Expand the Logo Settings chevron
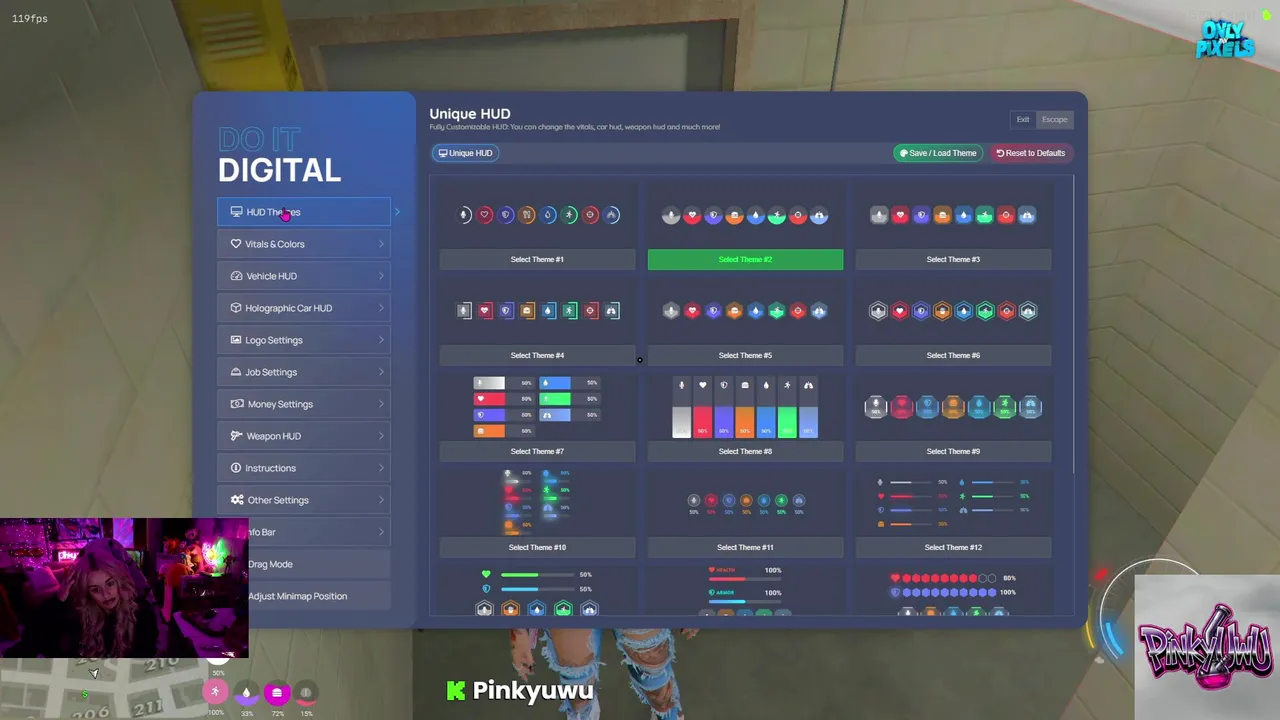1280x720 pixels. coord(381,340)
